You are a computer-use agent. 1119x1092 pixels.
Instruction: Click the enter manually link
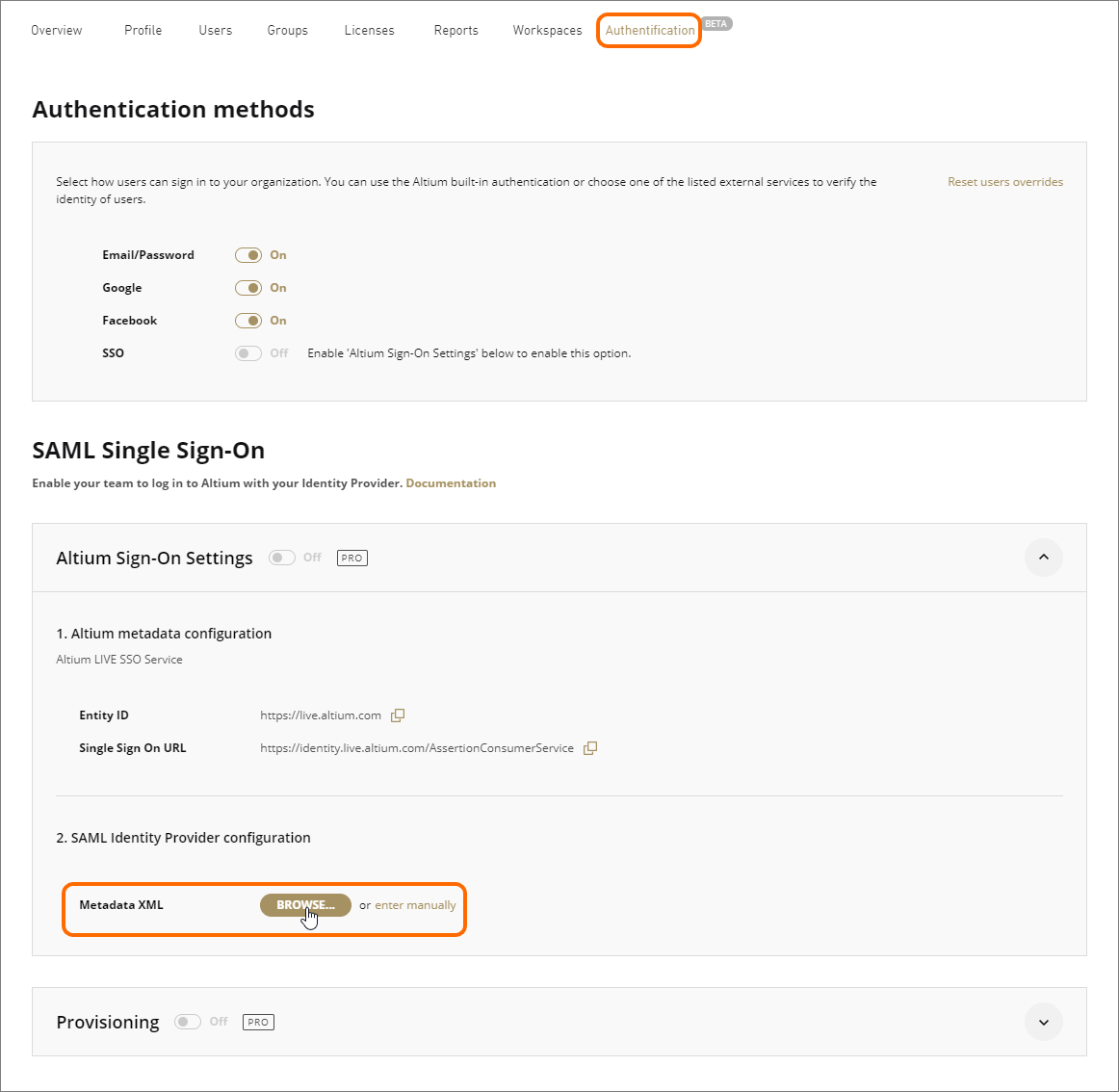415,905
